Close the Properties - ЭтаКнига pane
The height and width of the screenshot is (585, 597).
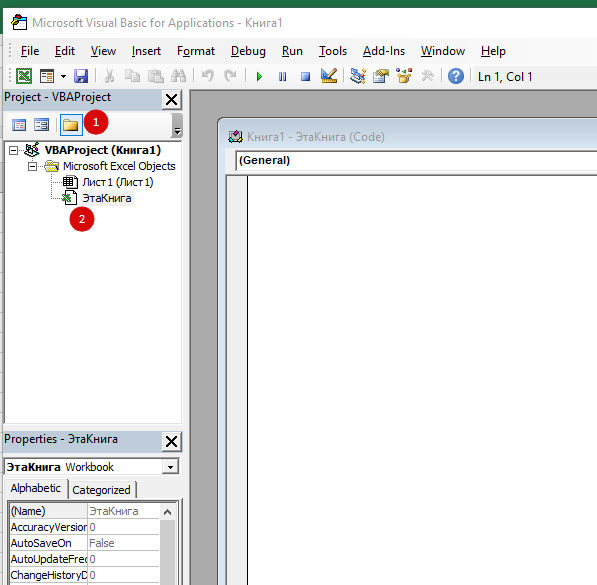pos(171,441)
